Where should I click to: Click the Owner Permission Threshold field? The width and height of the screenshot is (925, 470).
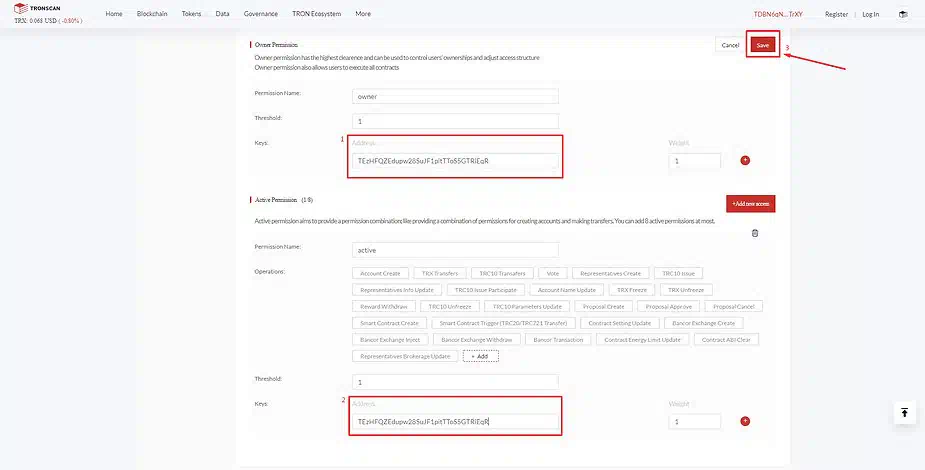455,121
